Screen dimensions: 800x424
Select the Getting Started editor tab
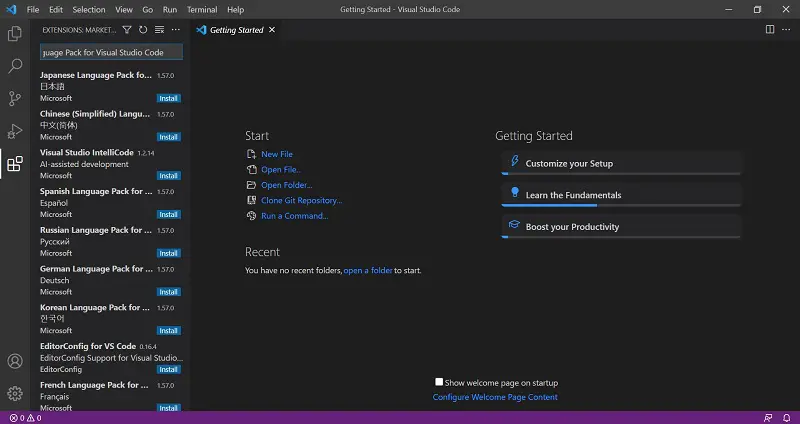[x=236, y=30]
